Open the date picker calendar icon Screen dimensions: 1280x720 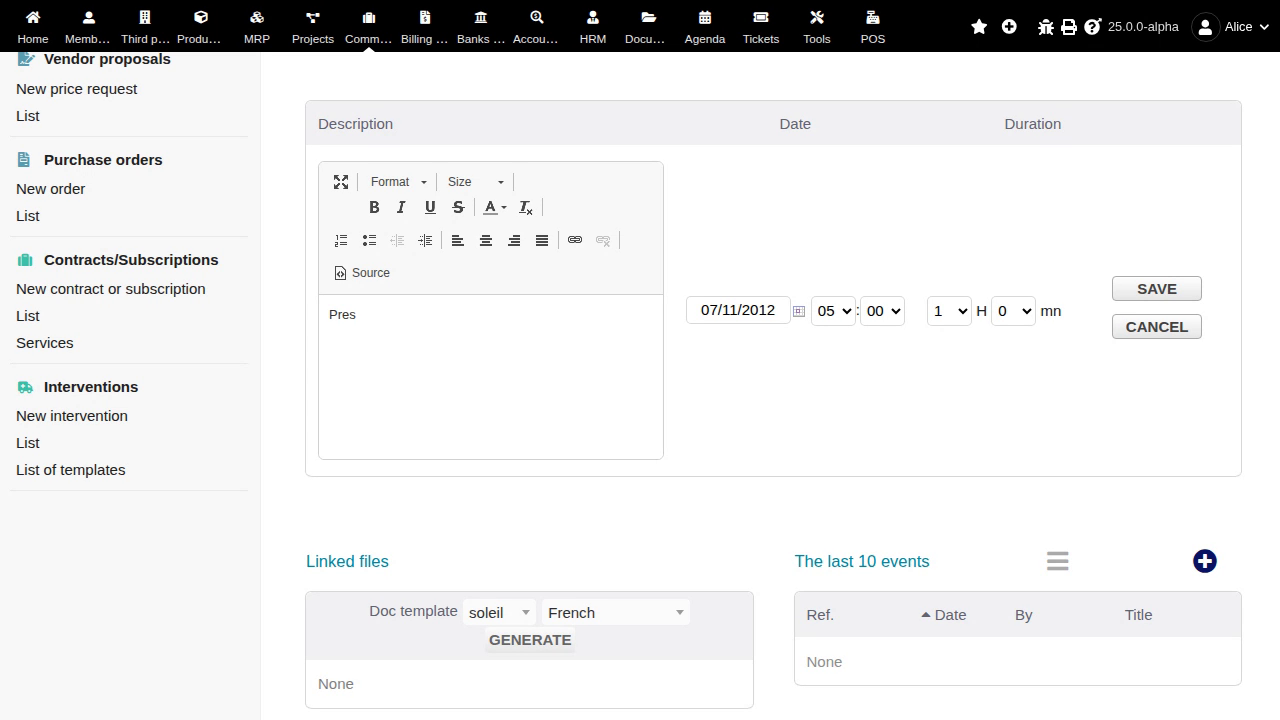[x=798, y=311]
